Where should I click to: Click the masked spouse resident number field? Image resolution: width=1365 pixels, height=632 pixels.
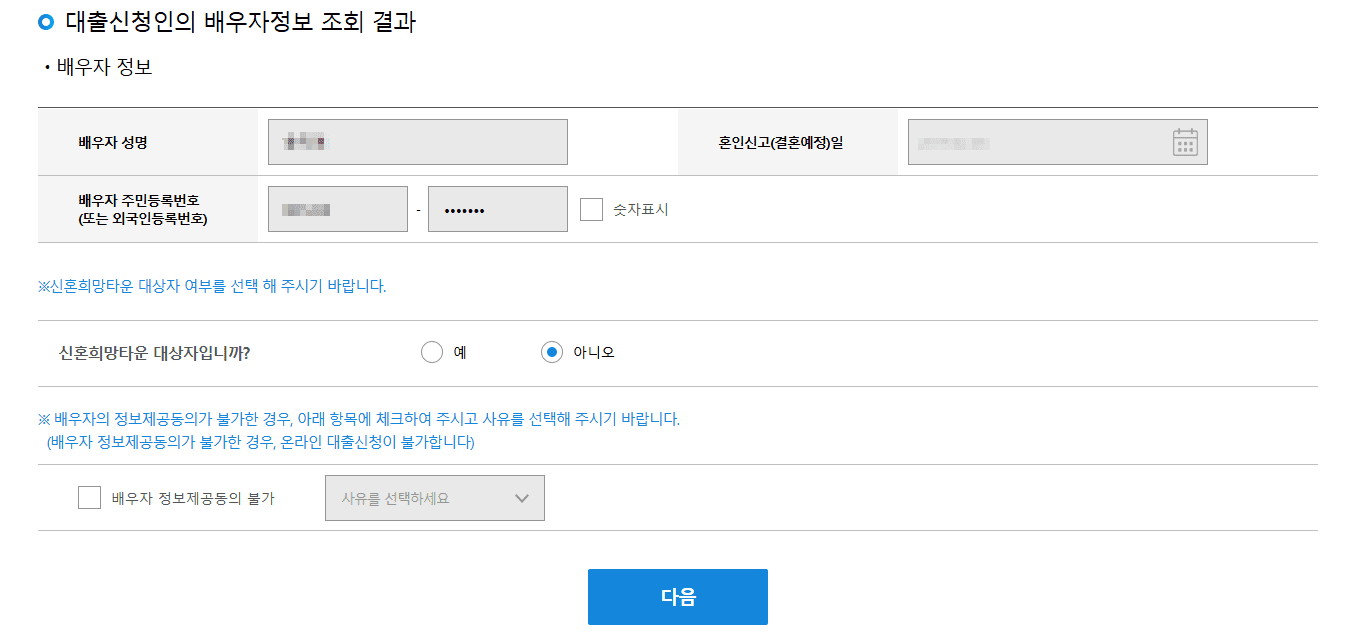point(337,208)
